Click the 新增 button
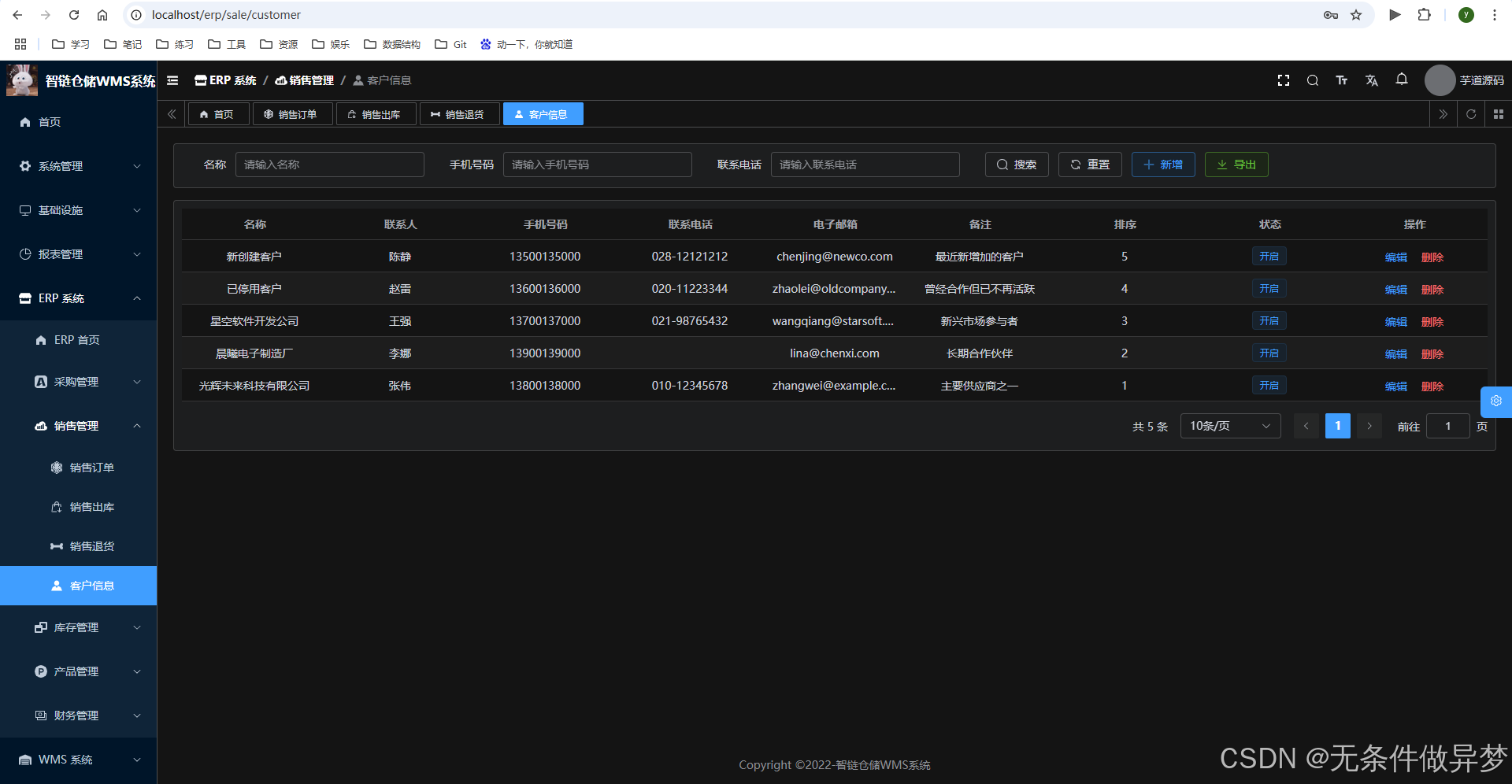This screenshot has height=784, width=1512. pos(1163,165)
